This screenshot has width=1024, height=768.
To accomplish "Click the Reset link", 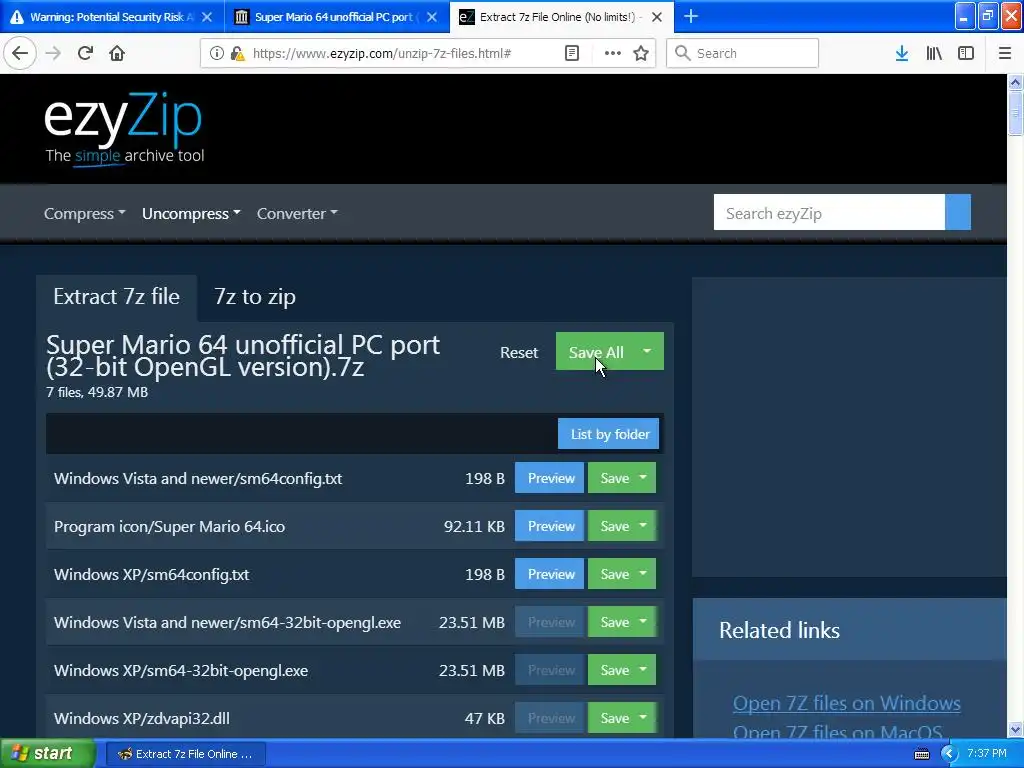I will [x=519, y=353].
